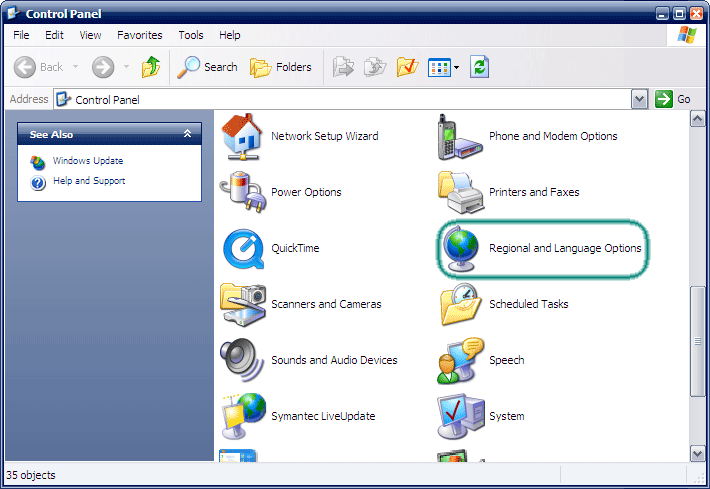
Task: Expand the Address bar dropdown
Action: [x=640, y=99]
